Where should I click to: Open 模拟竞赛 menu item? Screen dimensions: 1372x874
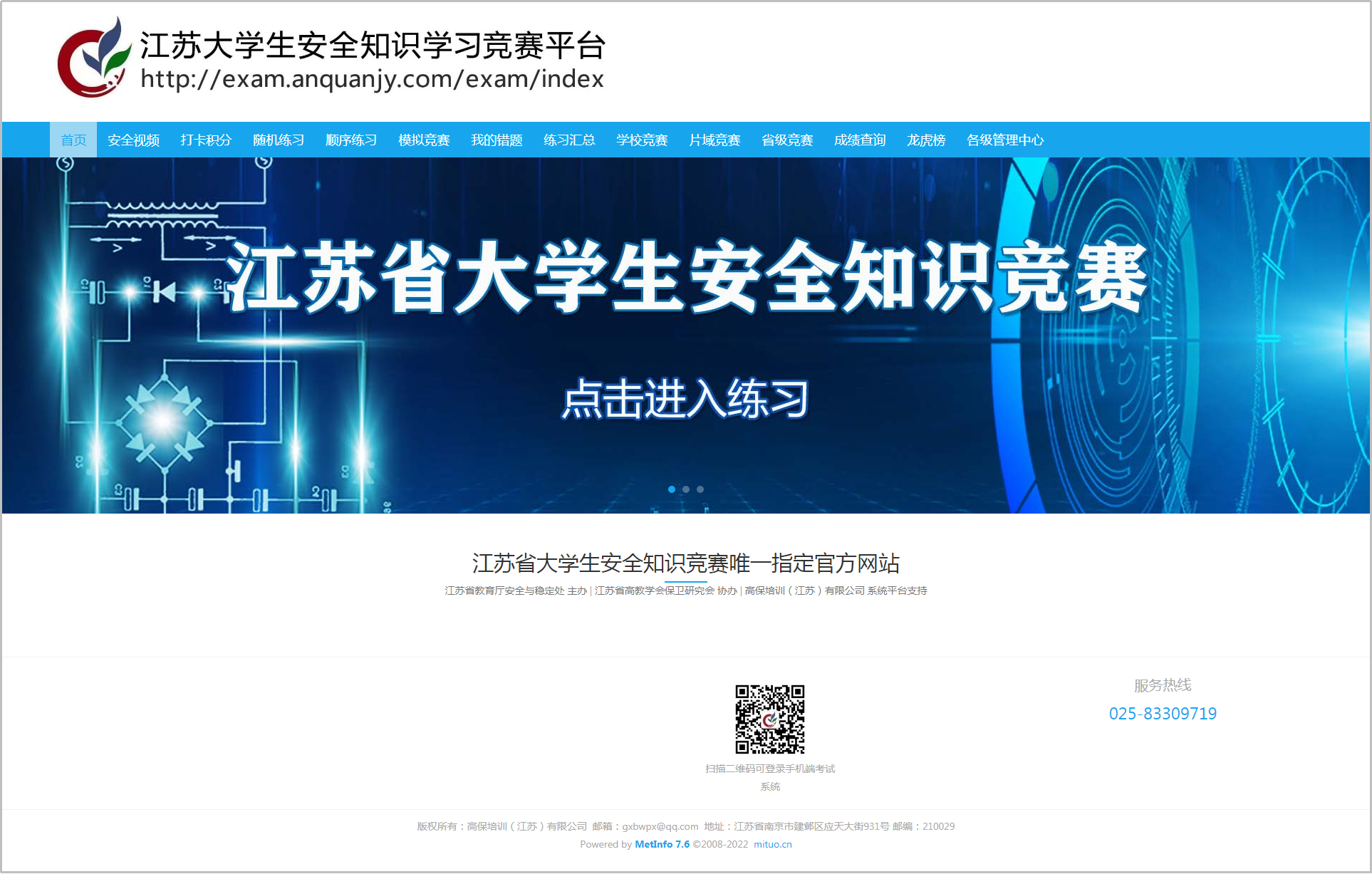point(424,140)
